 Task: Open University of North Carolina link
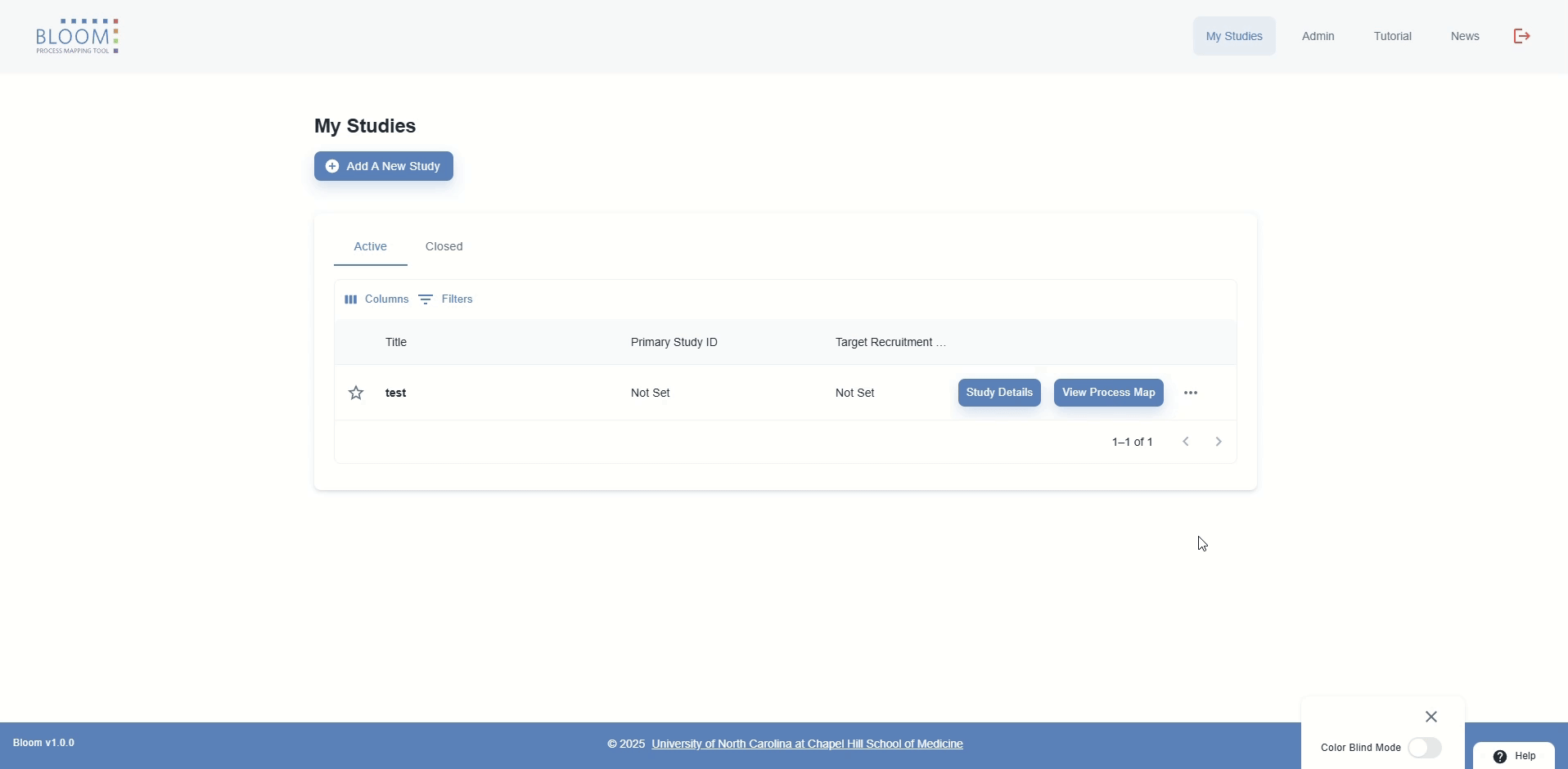[x=806, y=743]
